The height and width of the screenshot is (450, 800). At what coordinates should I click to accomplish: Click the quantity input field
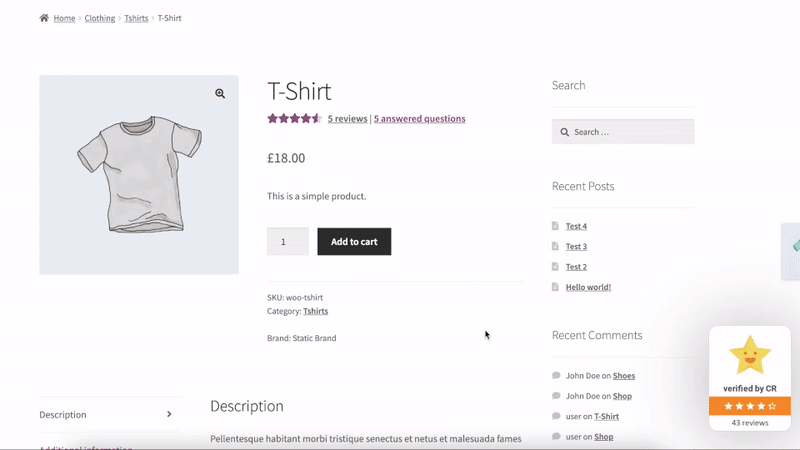pyautogui.click(x=287, y=242)
